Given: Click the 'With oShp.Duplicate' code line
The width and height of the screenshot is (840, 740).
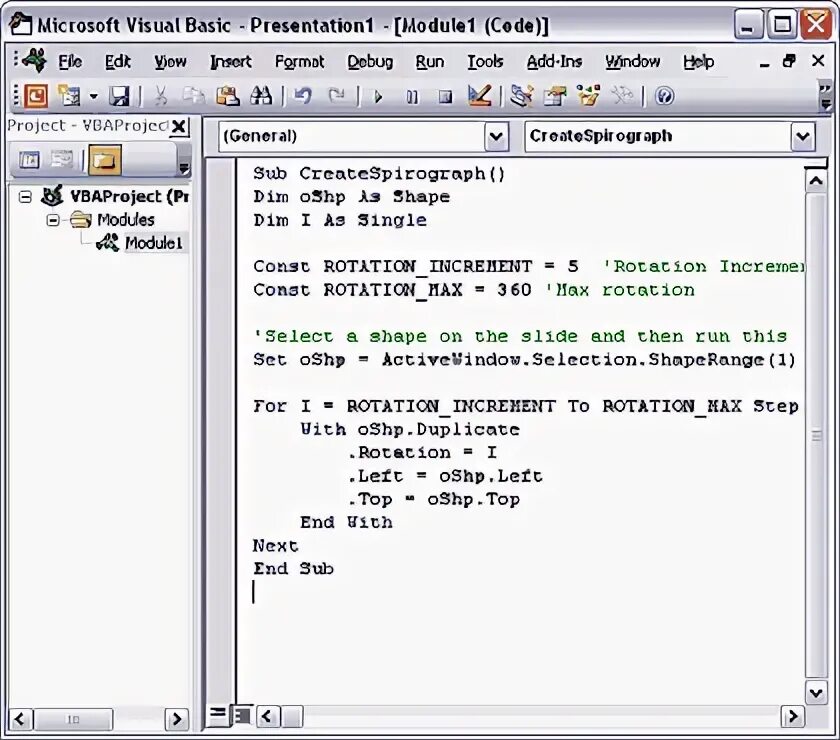Looking at the screenshot, I should click(x=410, y=429).
